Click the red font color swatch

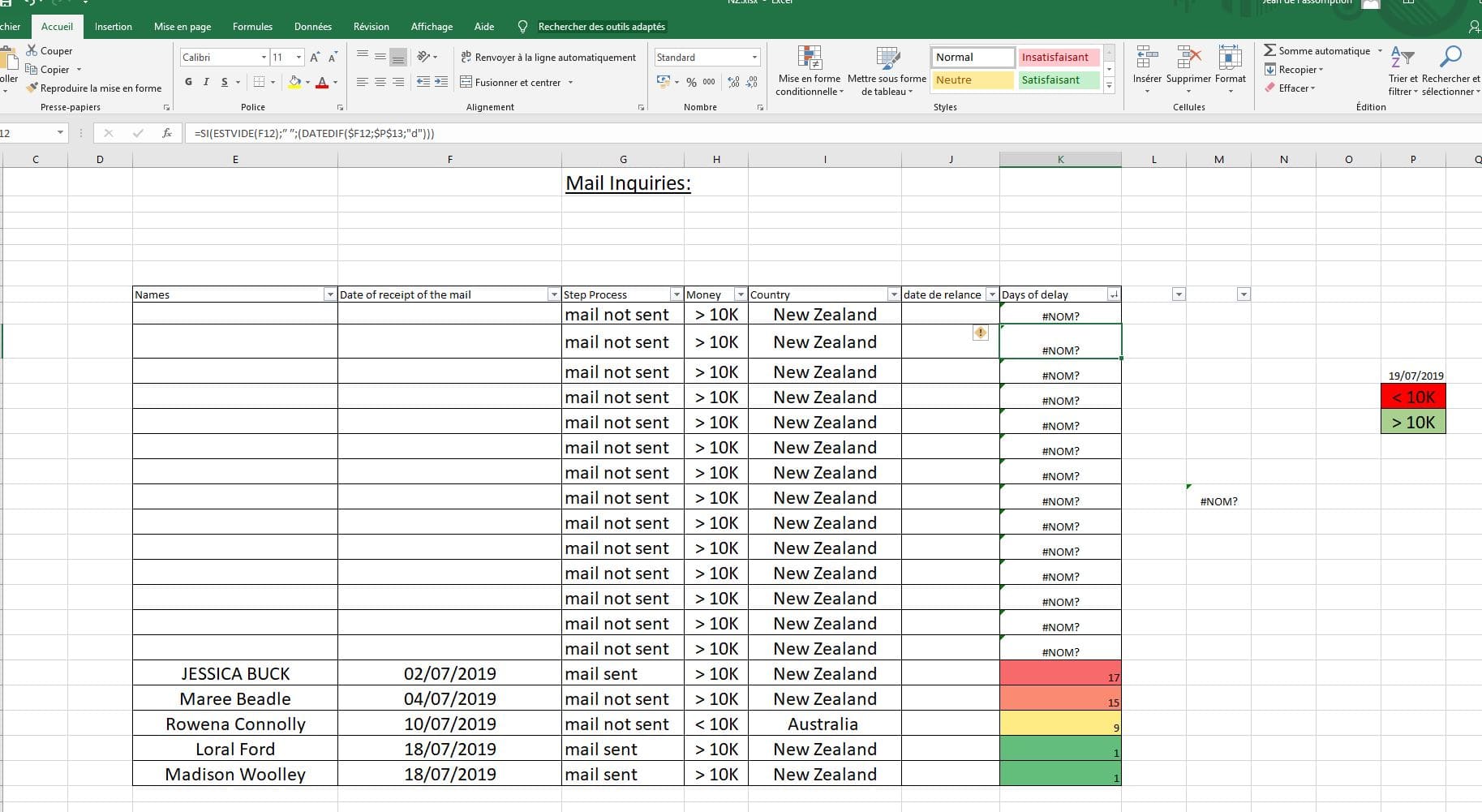322,82
